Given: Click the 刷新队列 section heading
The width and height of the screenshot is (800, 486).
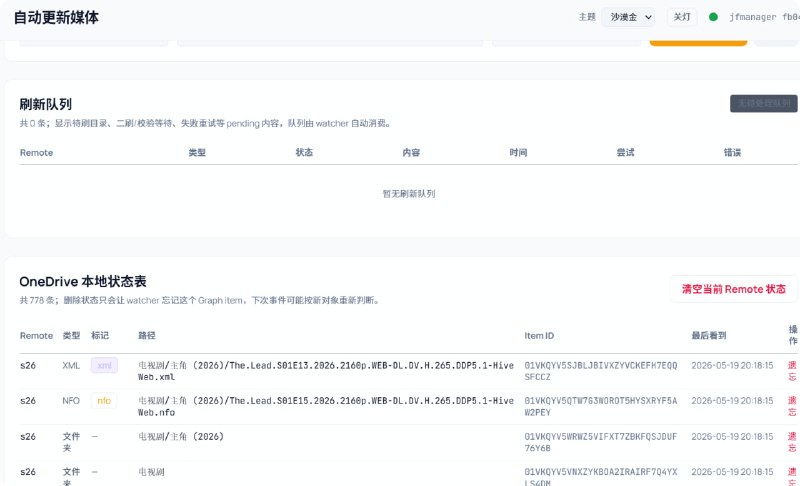Looking at the screenshot, I should click(45, 104).
